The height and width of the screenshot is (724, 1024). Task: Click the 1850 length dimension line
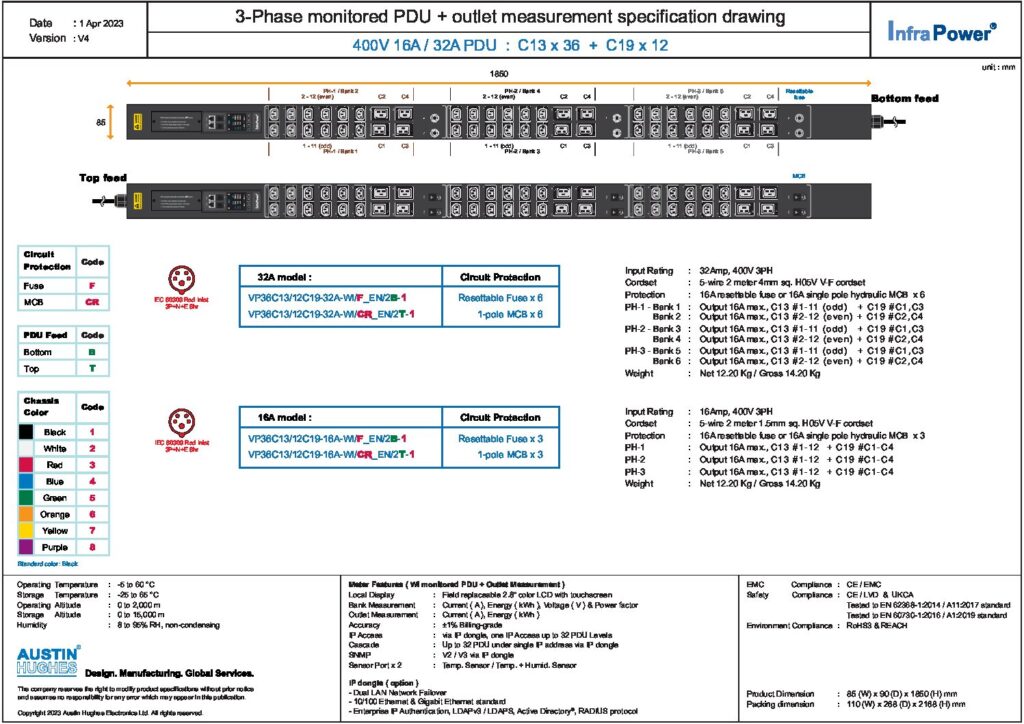point(498,83)
